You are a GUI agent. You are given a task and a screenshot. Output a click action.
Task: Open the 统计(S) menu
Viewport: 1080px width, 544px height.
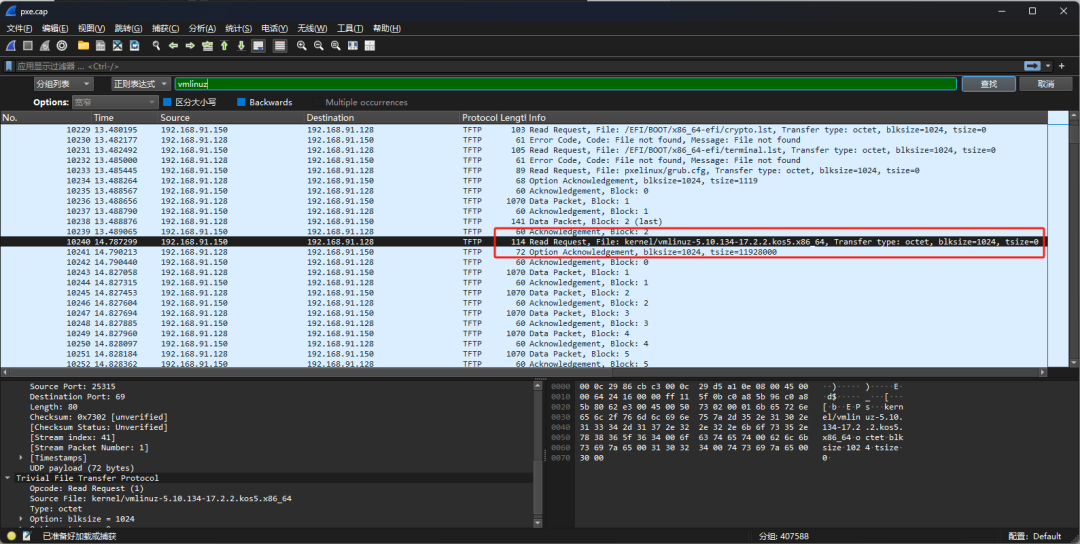[238, 28]
